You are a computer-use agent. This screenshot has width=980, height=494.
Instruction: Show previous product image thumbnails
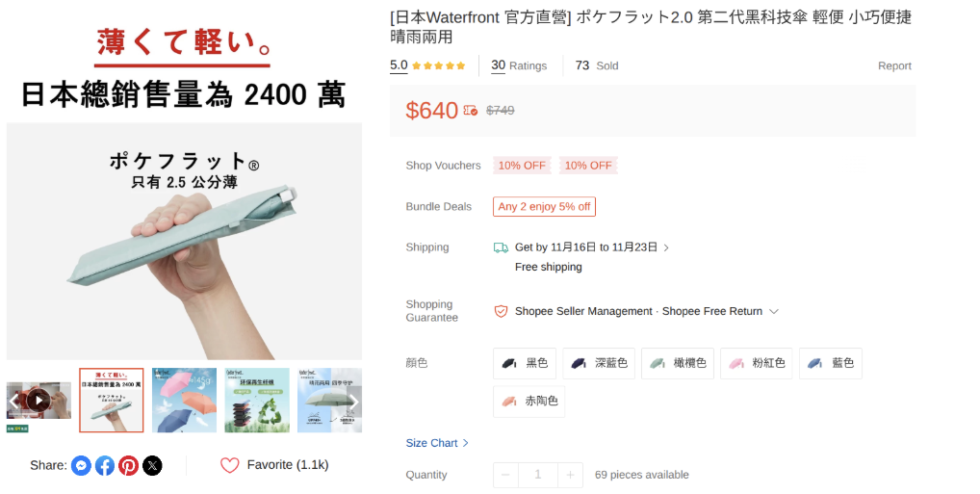click(14, 402)
